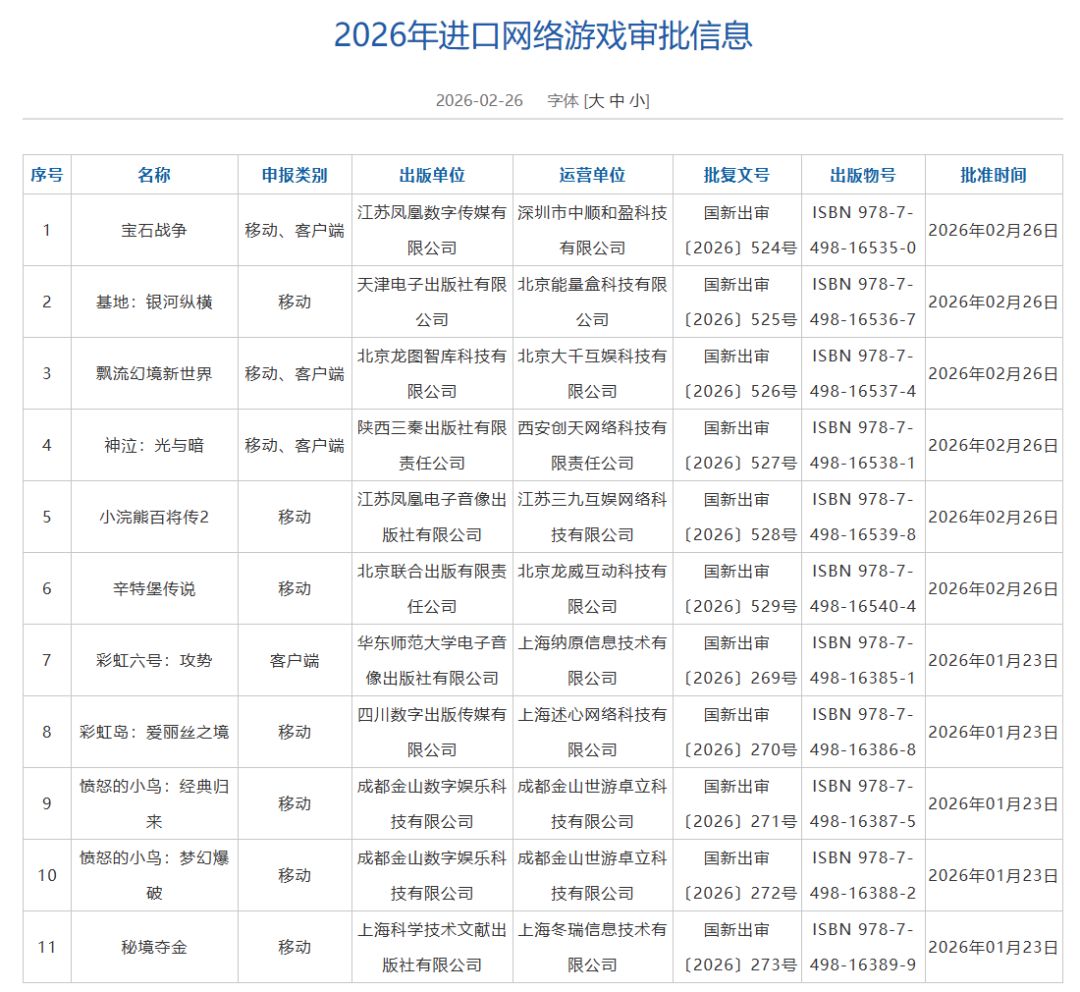1080x992 pixels.
Task: Click operator 北京龙威互动科技有限公司
Action: tap(592, 588)
